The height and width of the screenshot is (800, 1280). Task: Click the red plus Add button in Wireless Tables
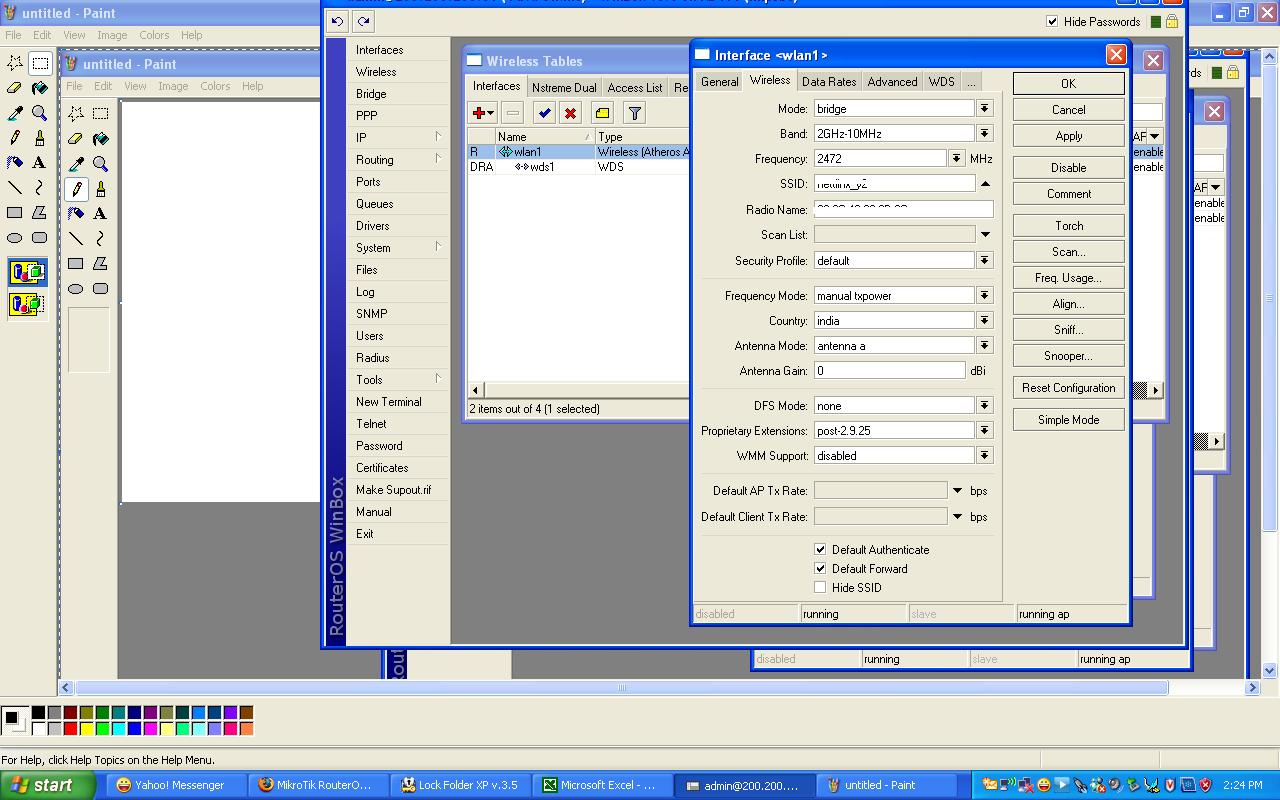click(x=479, y=113)
